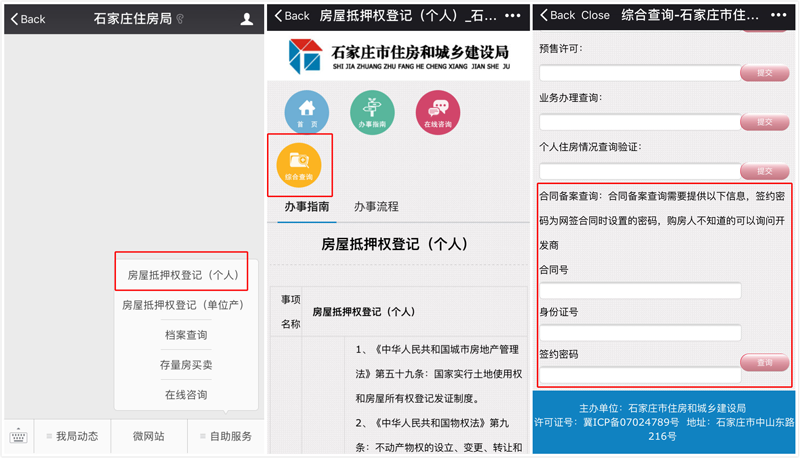Go Back from the 房屋抵押权登记 page

coord(292,16)
